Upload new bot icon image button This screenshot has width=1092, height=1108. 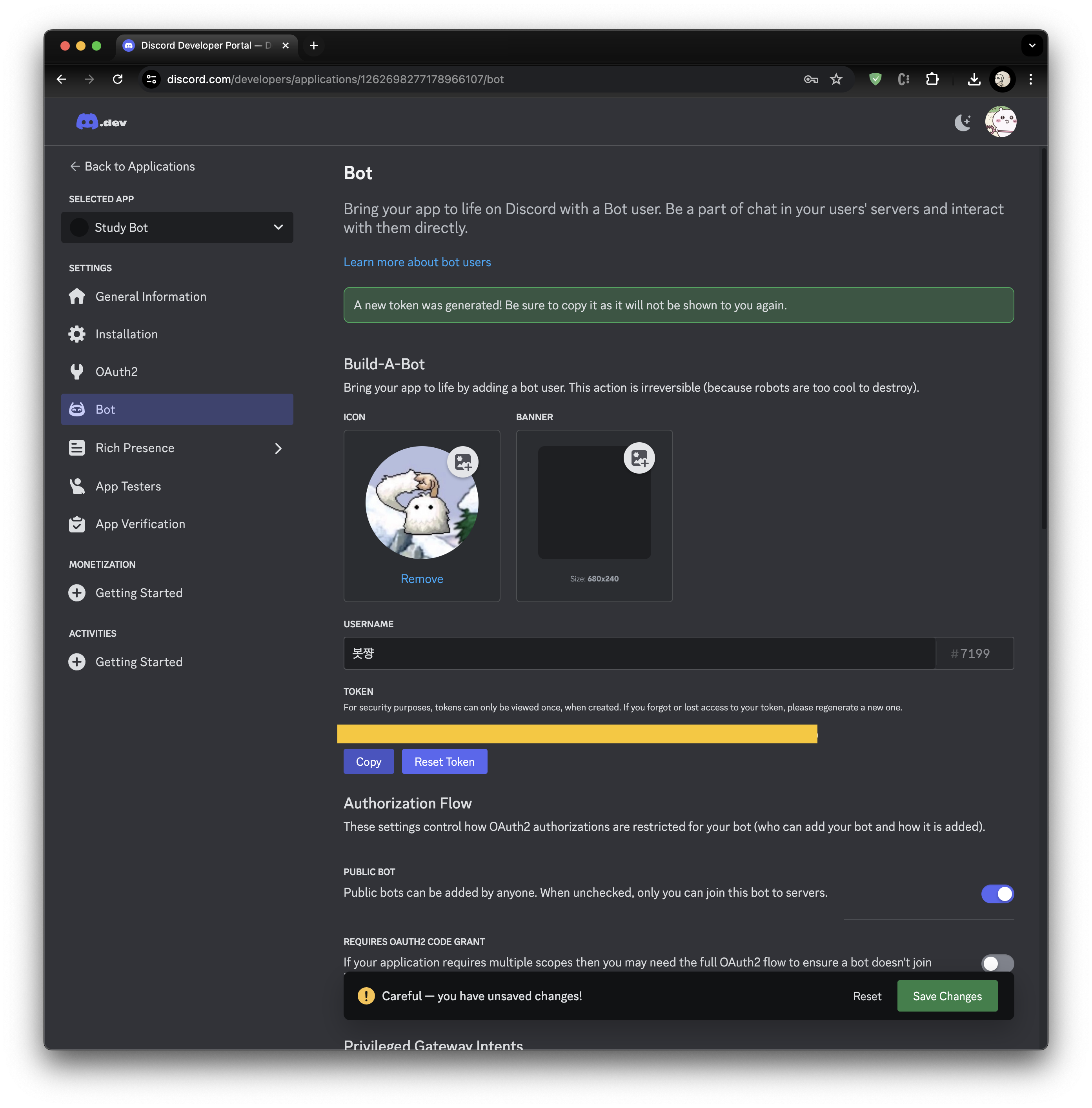[x=463, y=461]
